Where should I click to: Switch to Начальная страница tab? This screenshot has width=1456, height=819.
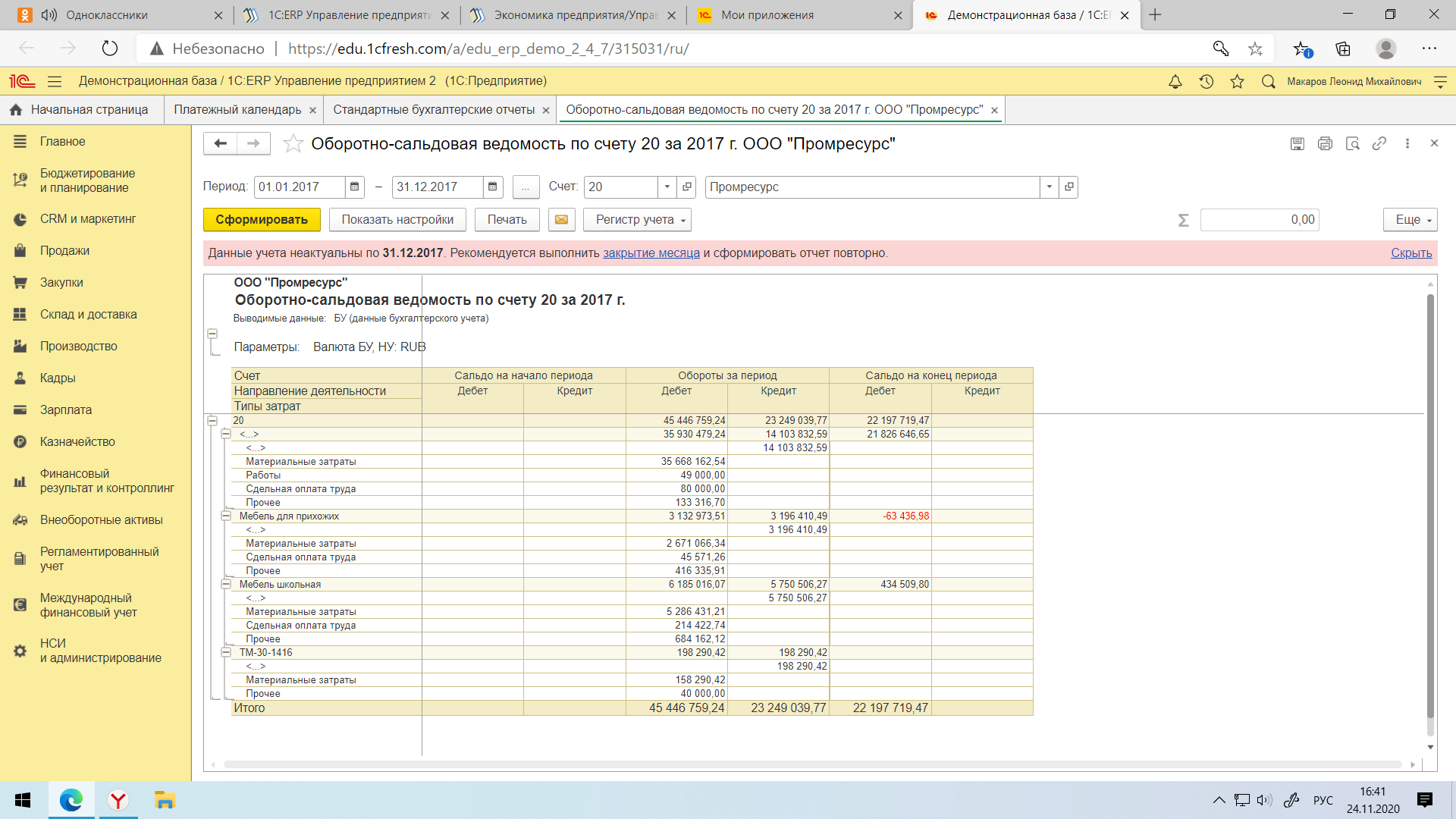(80, 110)
